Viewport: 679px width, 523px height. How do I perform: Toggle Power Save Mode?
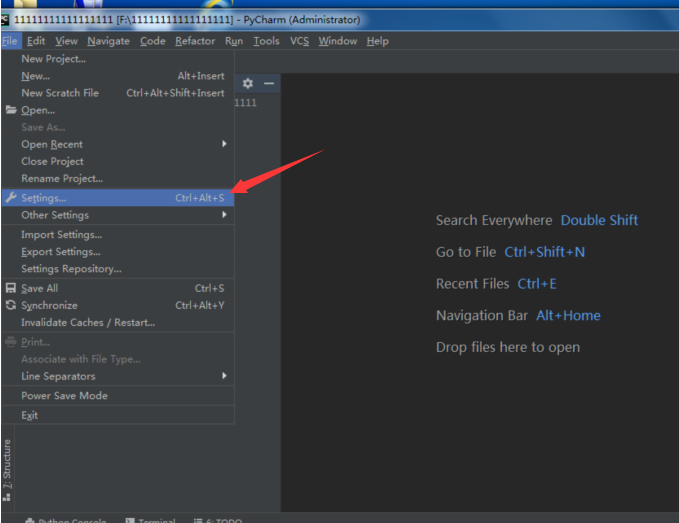click(x=118, y=395)
